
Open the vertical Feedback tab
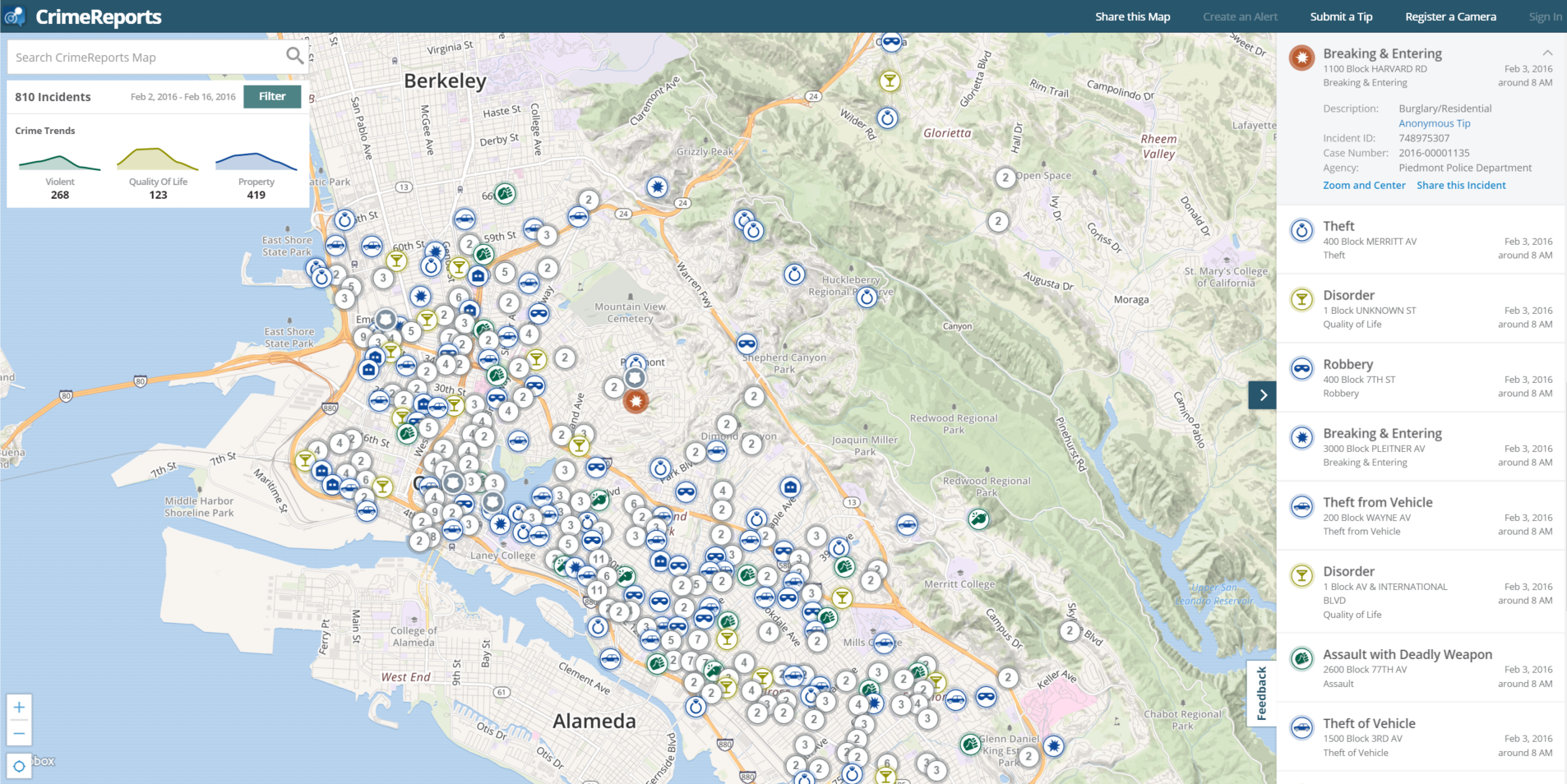pos(1262,693)
